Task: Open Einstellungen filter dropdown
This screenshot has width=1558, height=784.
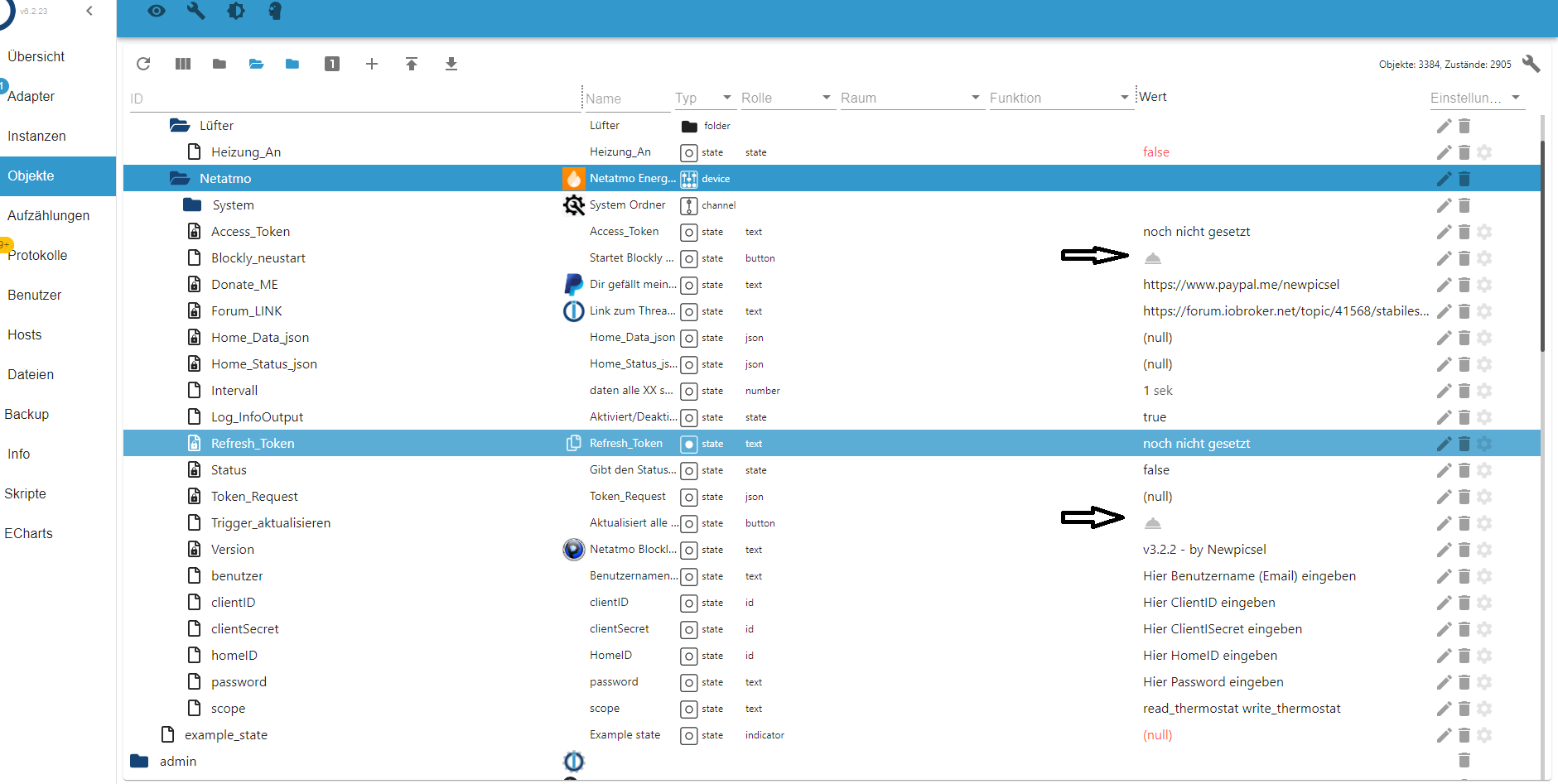Action: [x=1476, y=98]
